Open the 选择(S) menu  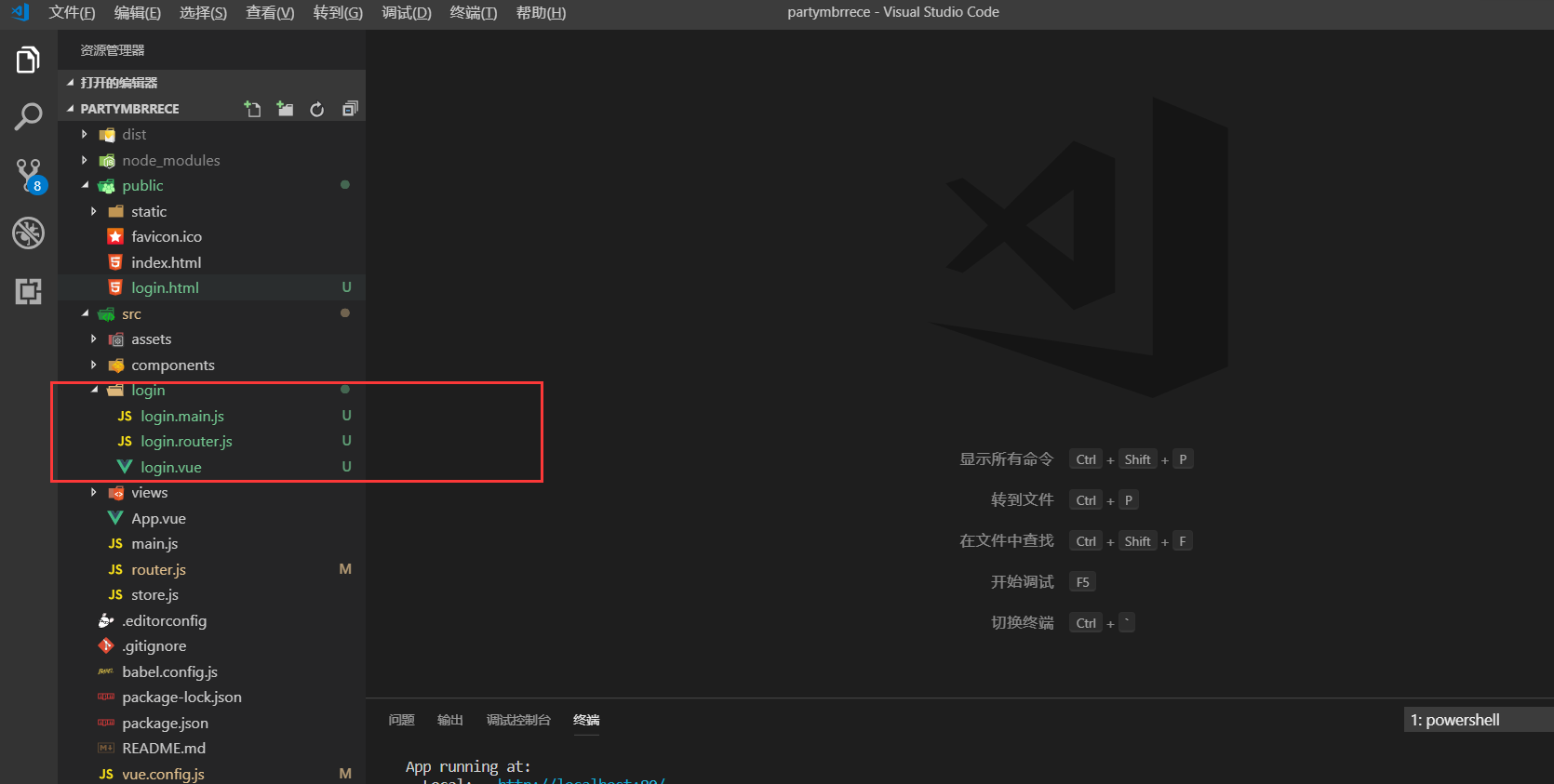tap(203, 12)
